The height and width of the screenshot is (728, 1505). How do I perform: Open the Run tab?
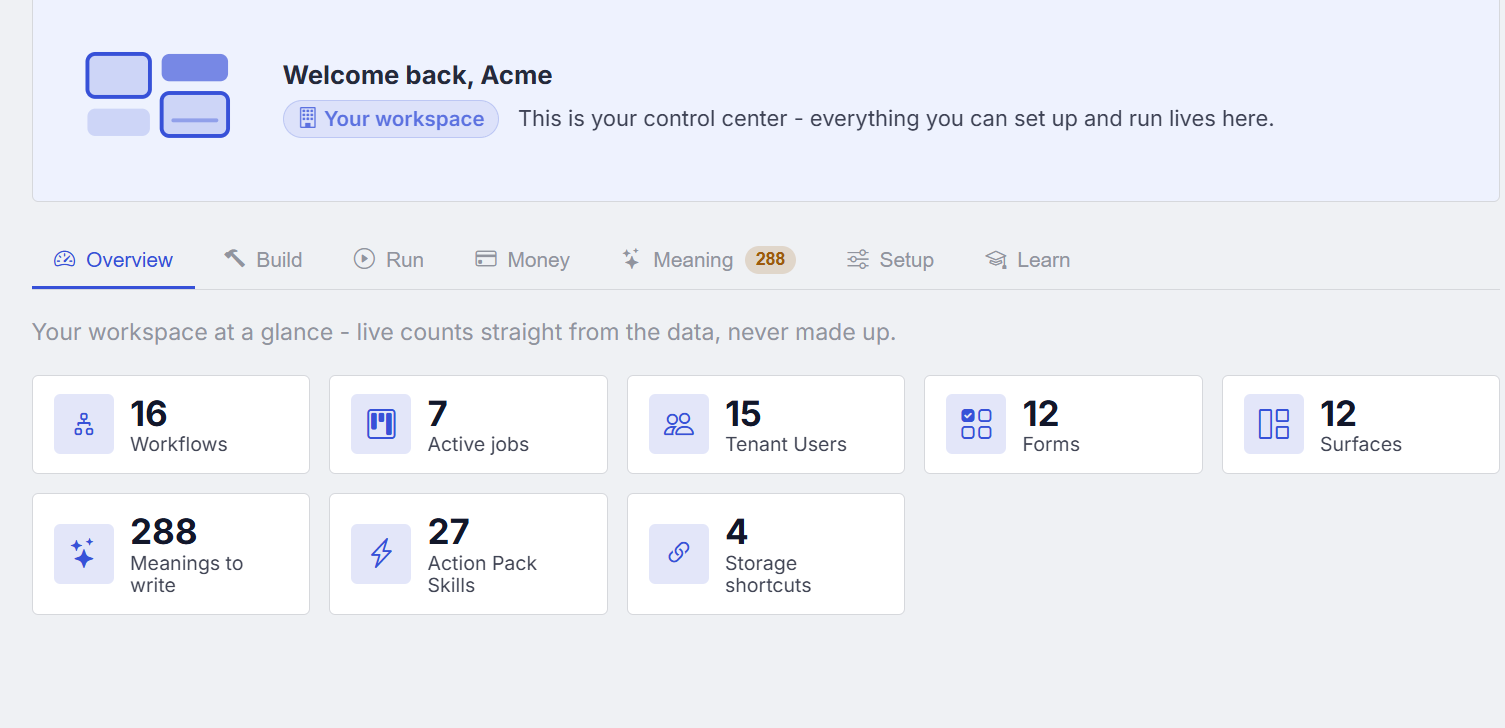click(x=389, y=260)
